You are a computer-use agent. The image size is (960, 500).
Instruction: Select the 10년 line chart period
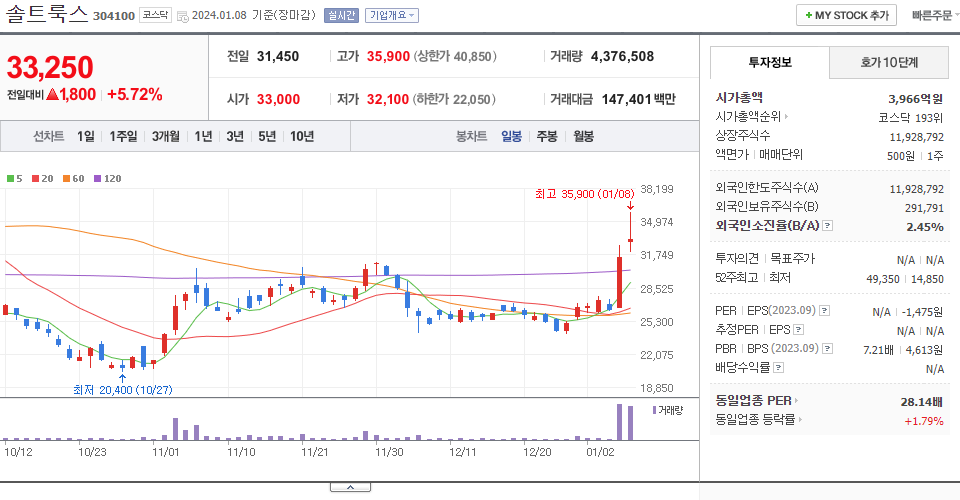tap(302, 136)
